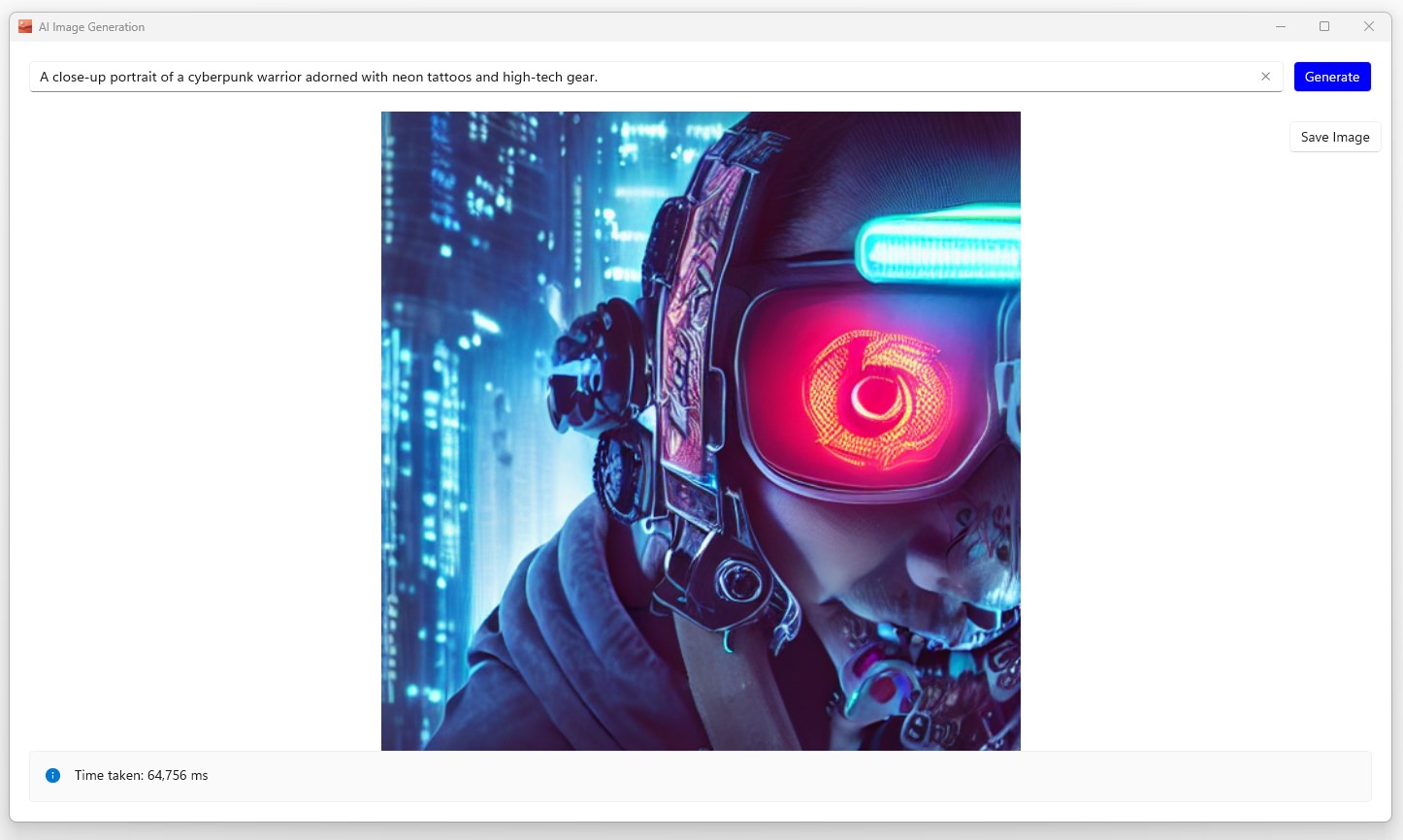The height and width of the screenshot is (840, 1403).
Task: Click the Generate button to regenerate artwork
Action: tap(1332, 76)
